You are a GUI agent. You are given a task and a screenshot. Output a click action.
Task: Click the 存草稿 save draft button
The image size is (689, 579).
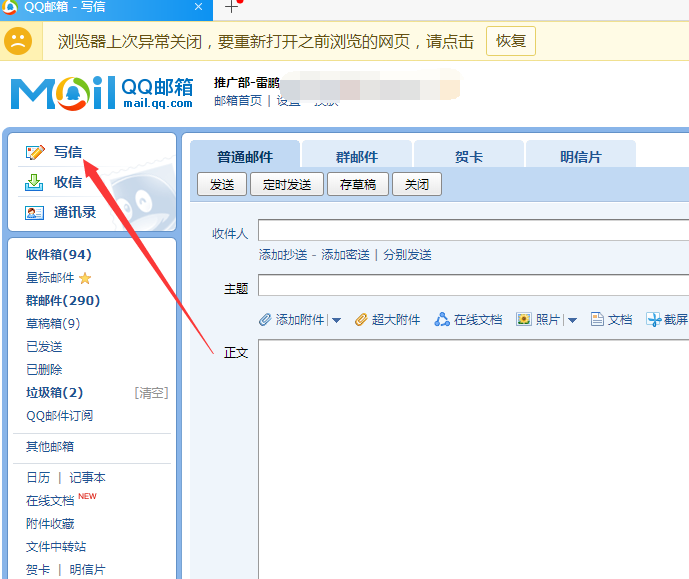[x=358, y=184]
